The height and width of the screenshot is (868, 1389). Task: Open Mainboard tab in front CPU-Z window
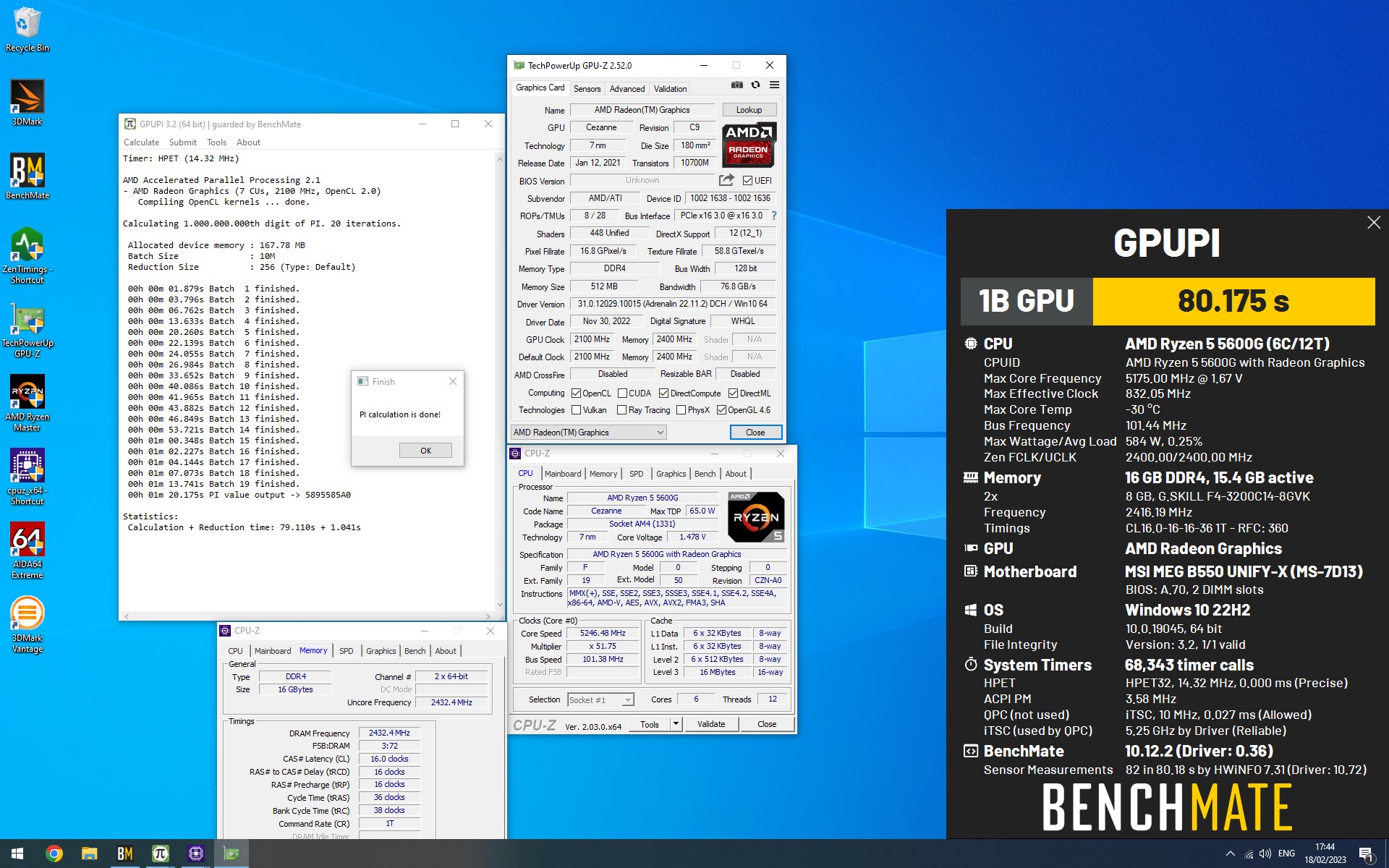[x=563, y=474]
